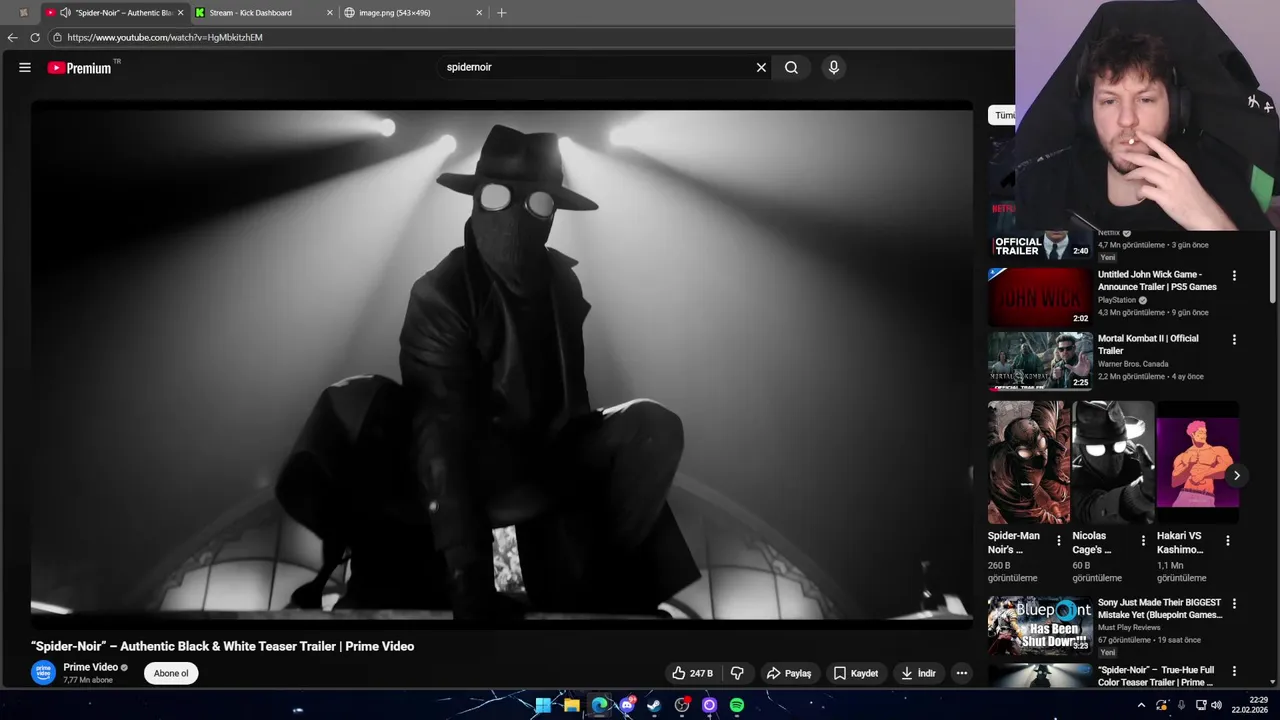Subscribe with the Abone ol button
The width and height of the screenshot is (1280, 720).
click(171, 673)
